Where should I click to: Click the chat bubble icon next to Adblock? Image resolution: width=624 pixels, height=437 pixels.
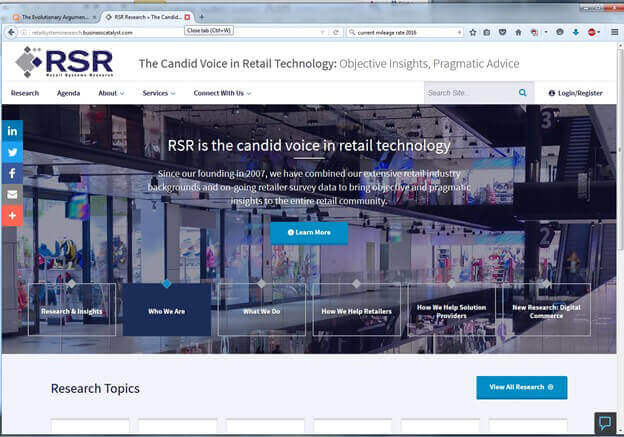560,32
